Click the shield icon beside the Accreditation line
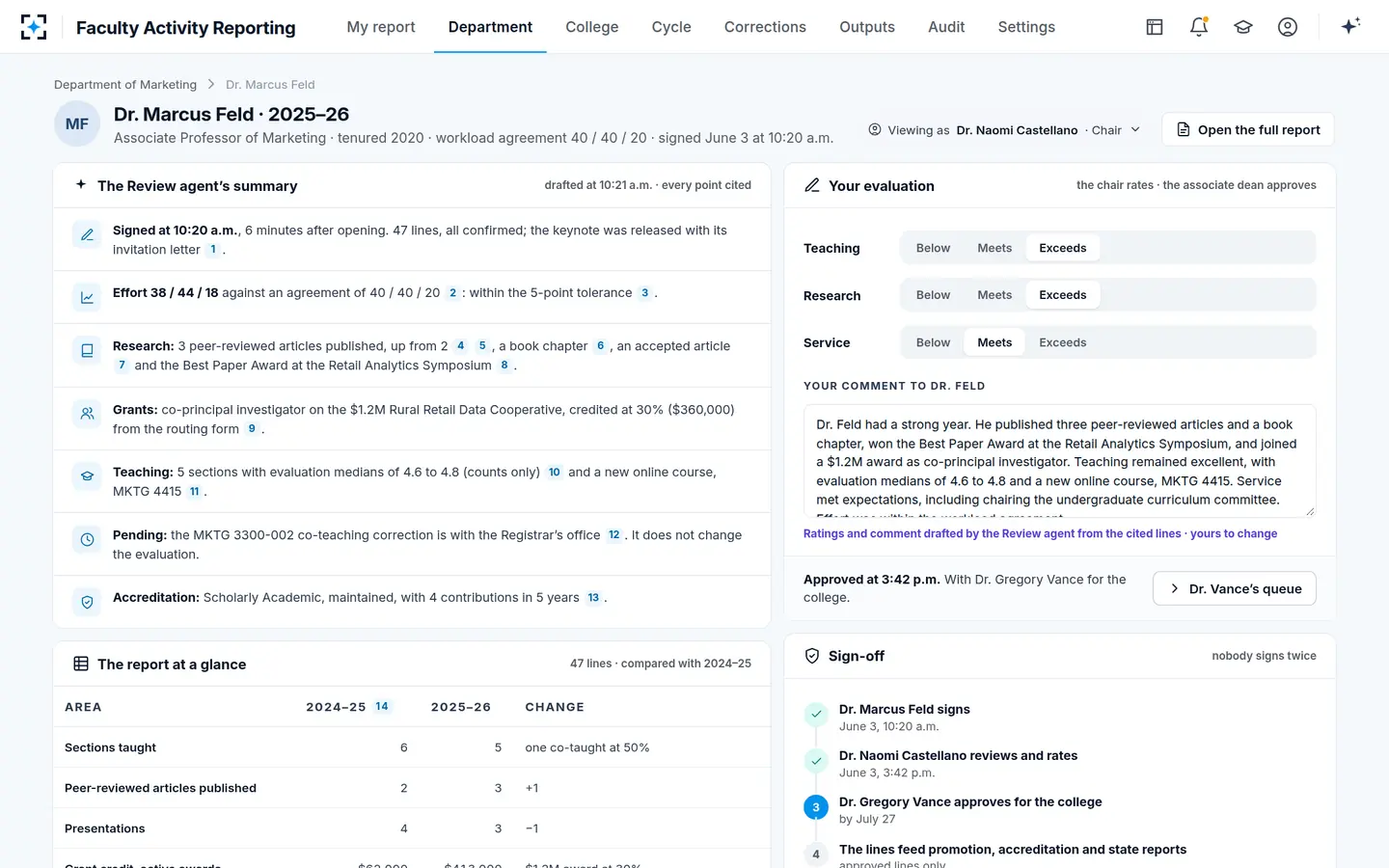1389x868 pixels. 87,602
